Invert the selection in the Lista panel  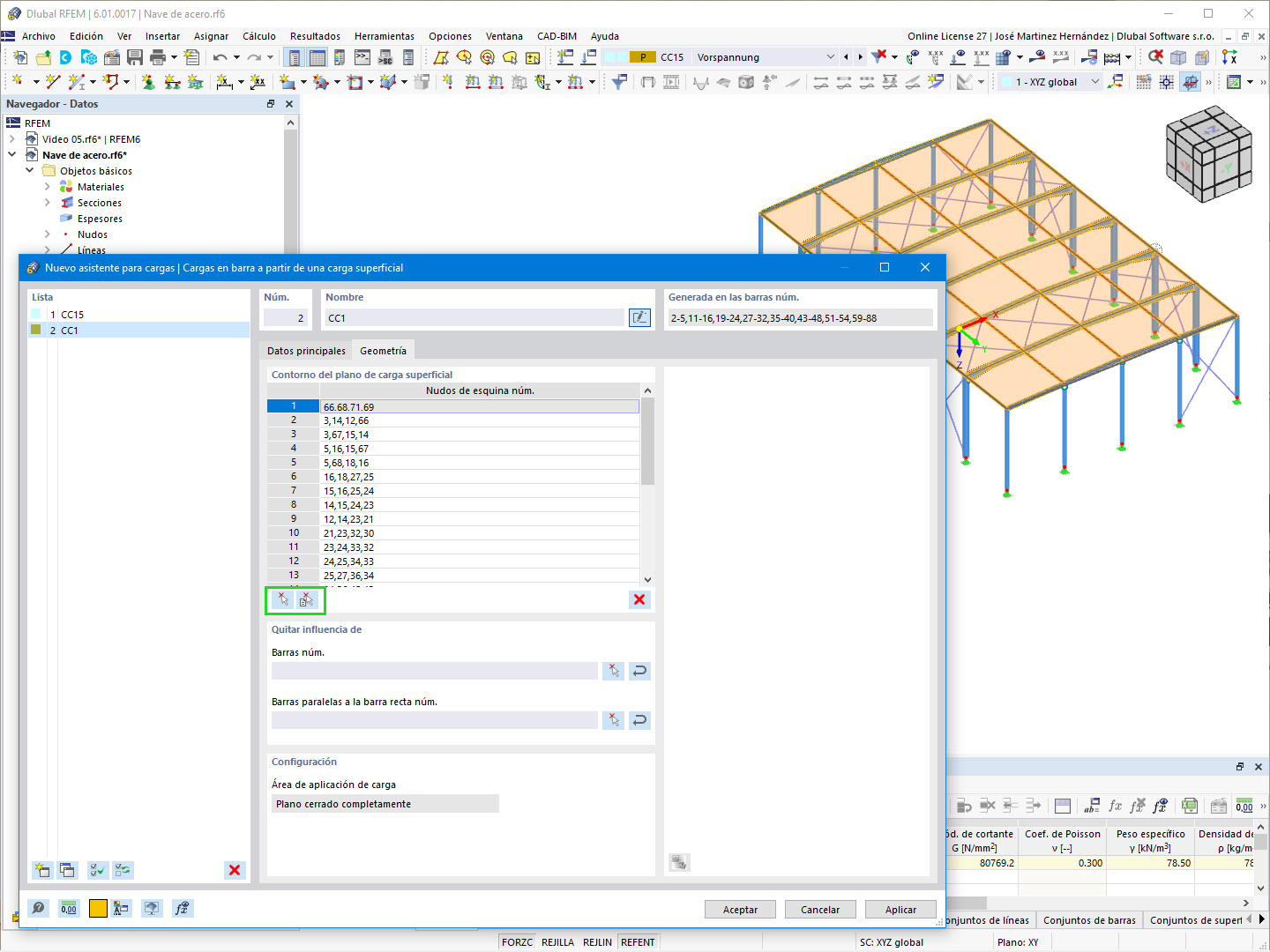(x=123, y=870)
